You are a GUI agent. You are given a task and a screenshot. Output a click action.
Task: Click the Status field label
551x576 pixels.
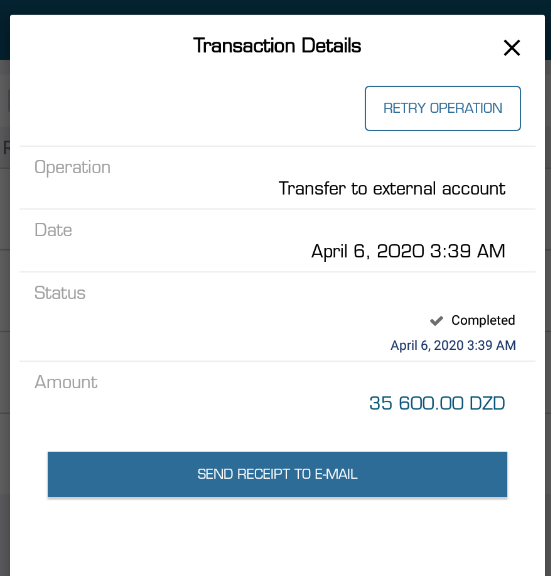[60, 293]
